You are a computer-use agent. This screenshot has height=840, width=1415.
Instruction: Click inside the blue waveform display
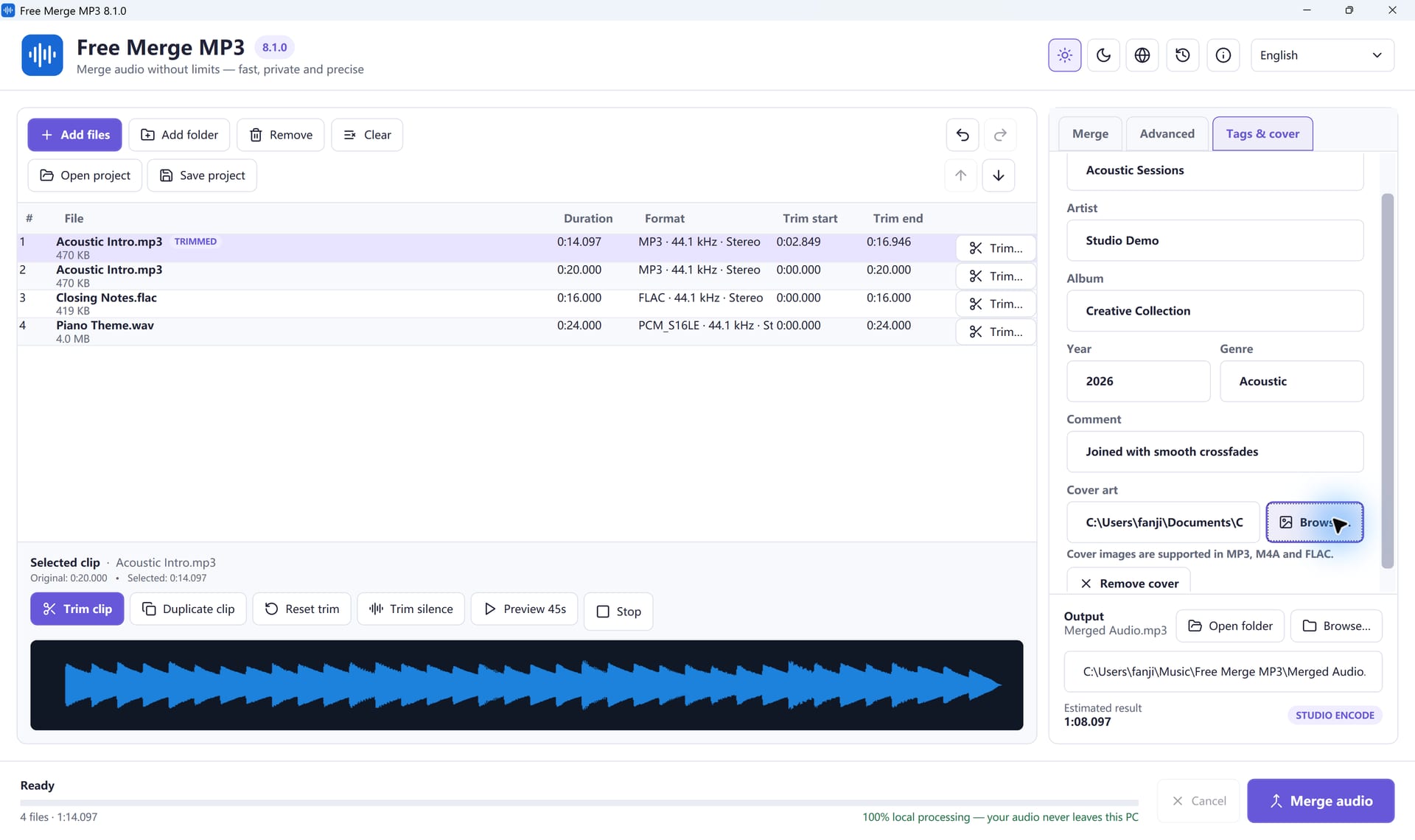pos(526,685)
